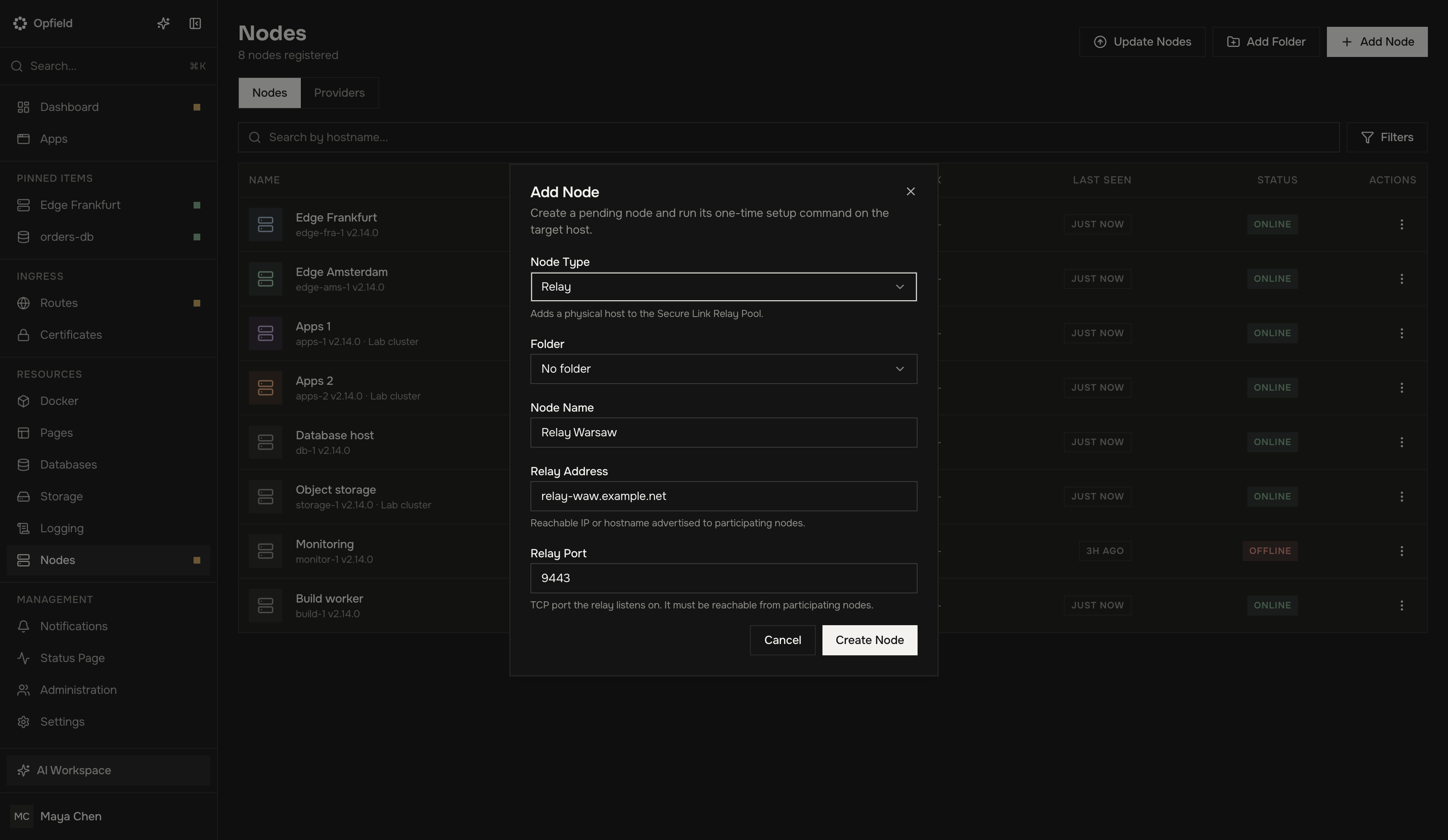Click the Edge Amsterdam node name
1448x840 pixels.
click(x=341, y=272)
